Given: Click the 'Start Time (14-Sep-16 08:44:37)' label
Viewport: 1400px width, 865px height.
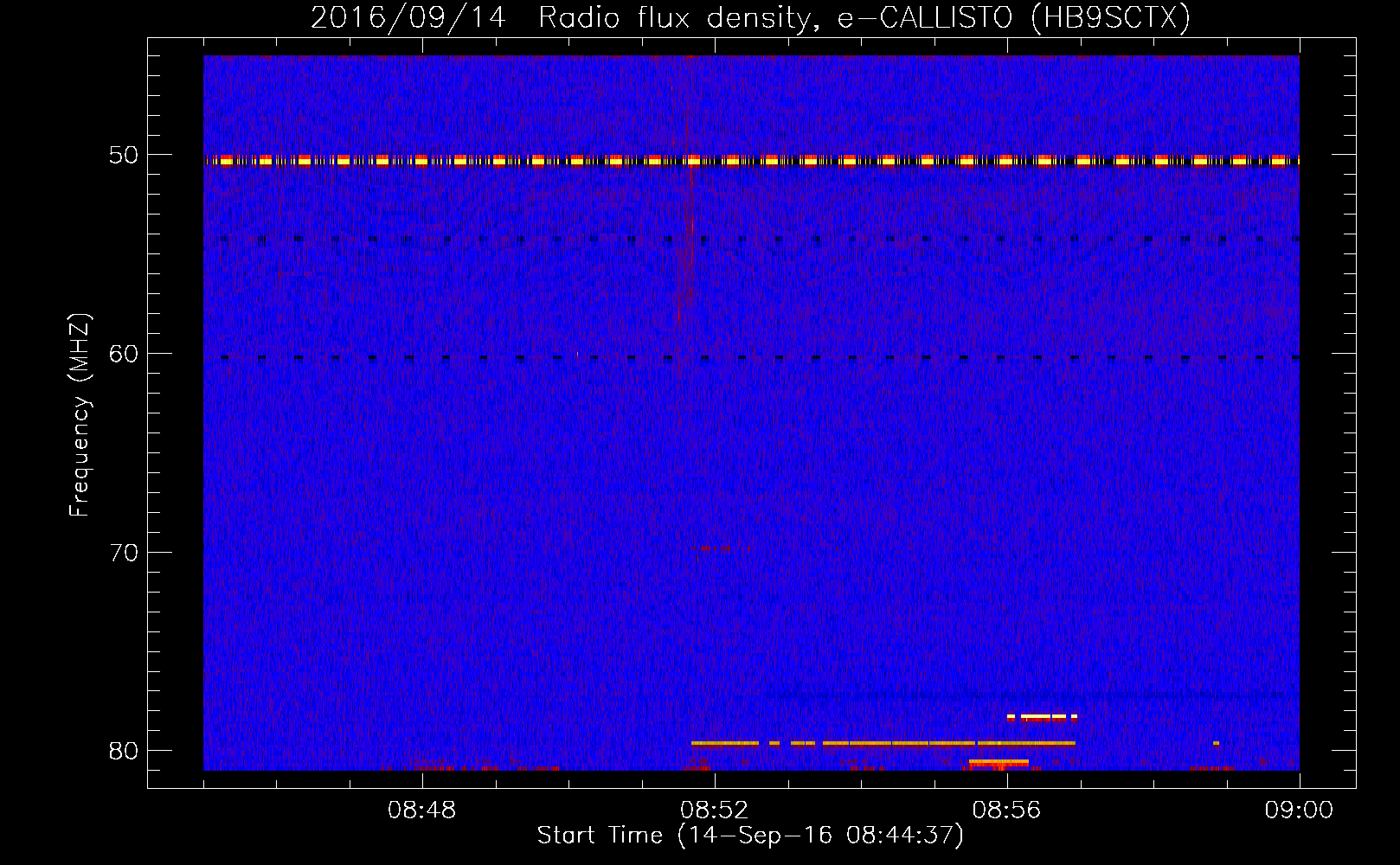Looking at the screenshot, I should (750, 836).
